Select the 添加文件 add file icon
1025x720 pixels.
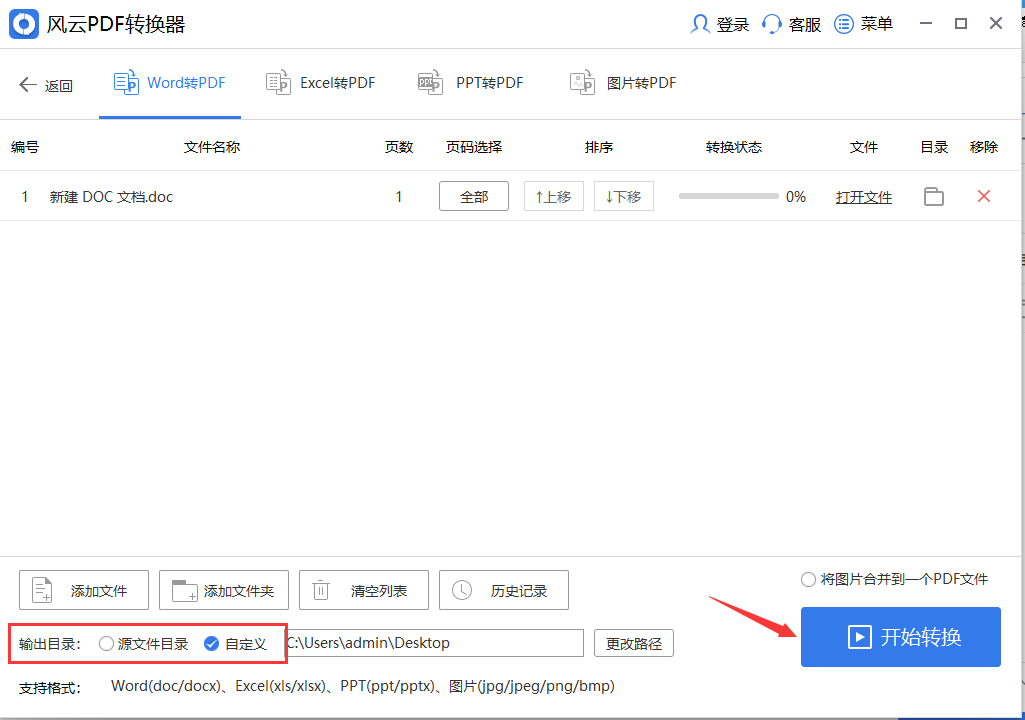(41, 589)
